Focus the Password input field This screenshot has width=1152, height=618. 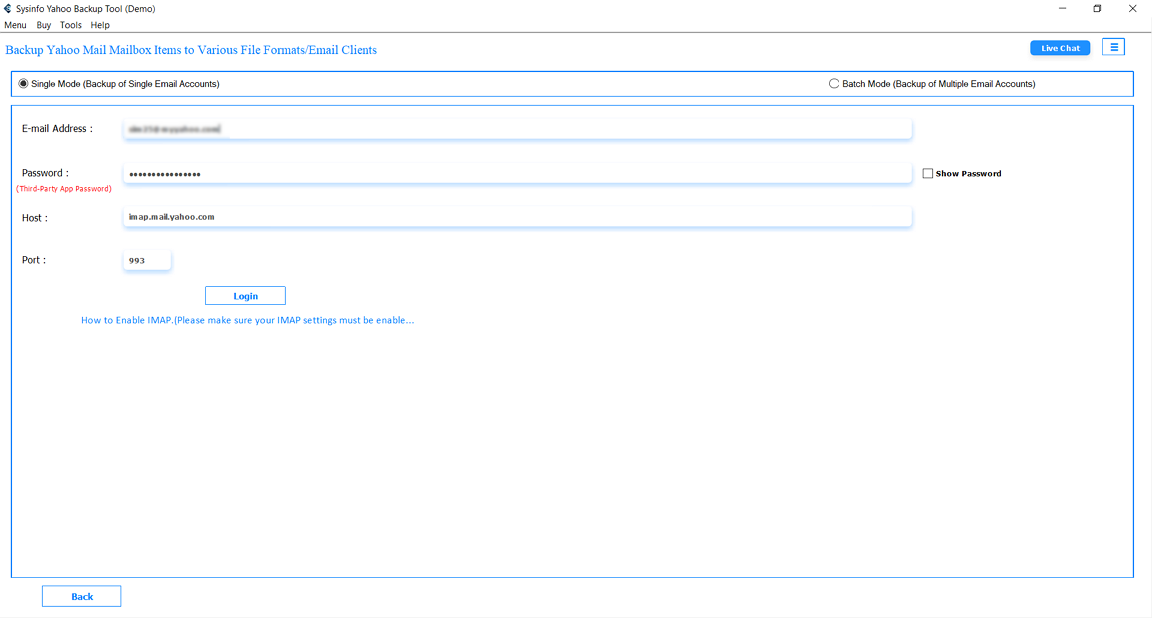point(517,173)
